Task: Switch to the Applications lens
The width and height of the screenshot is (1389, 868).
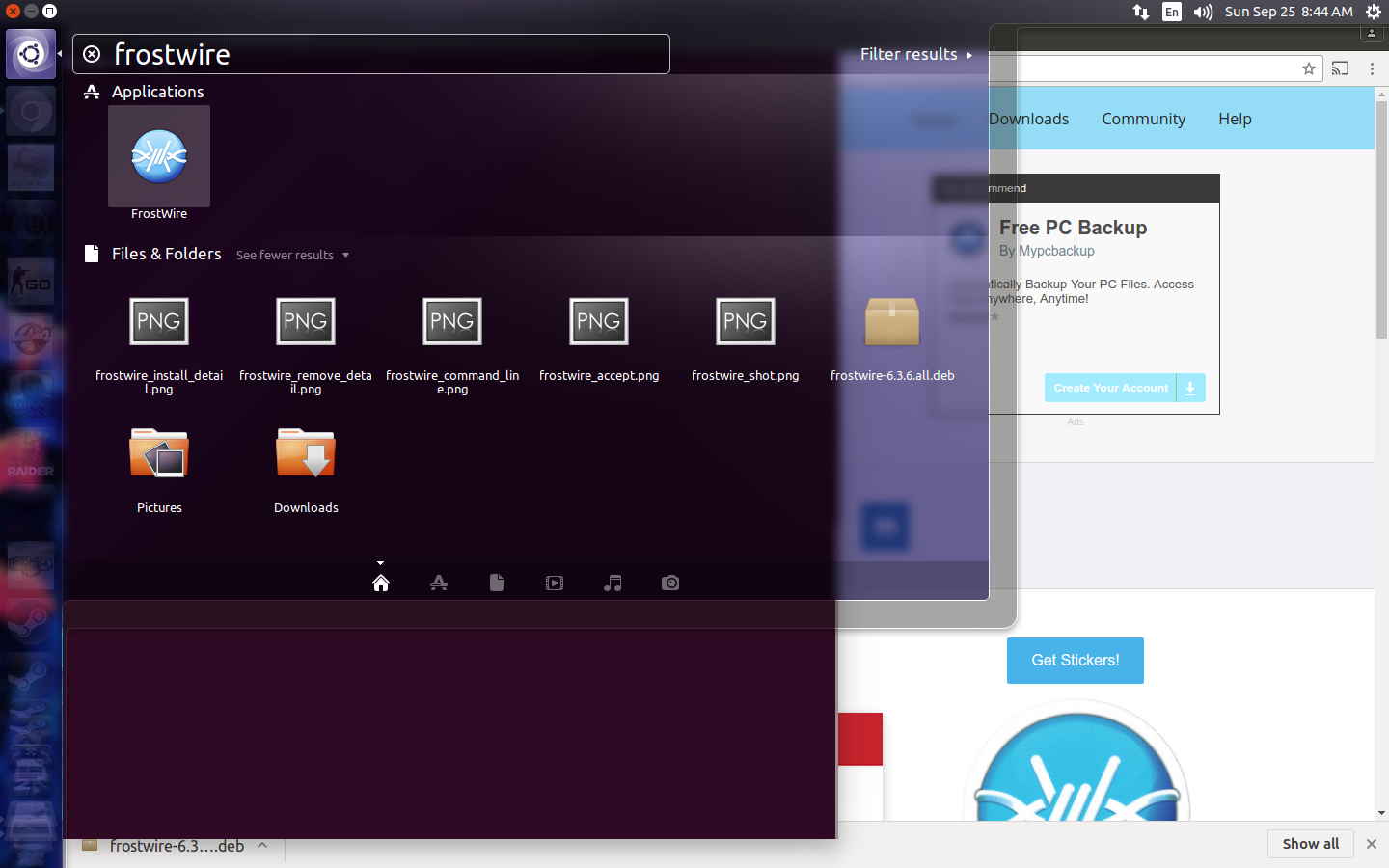Action: click(439, 583)
